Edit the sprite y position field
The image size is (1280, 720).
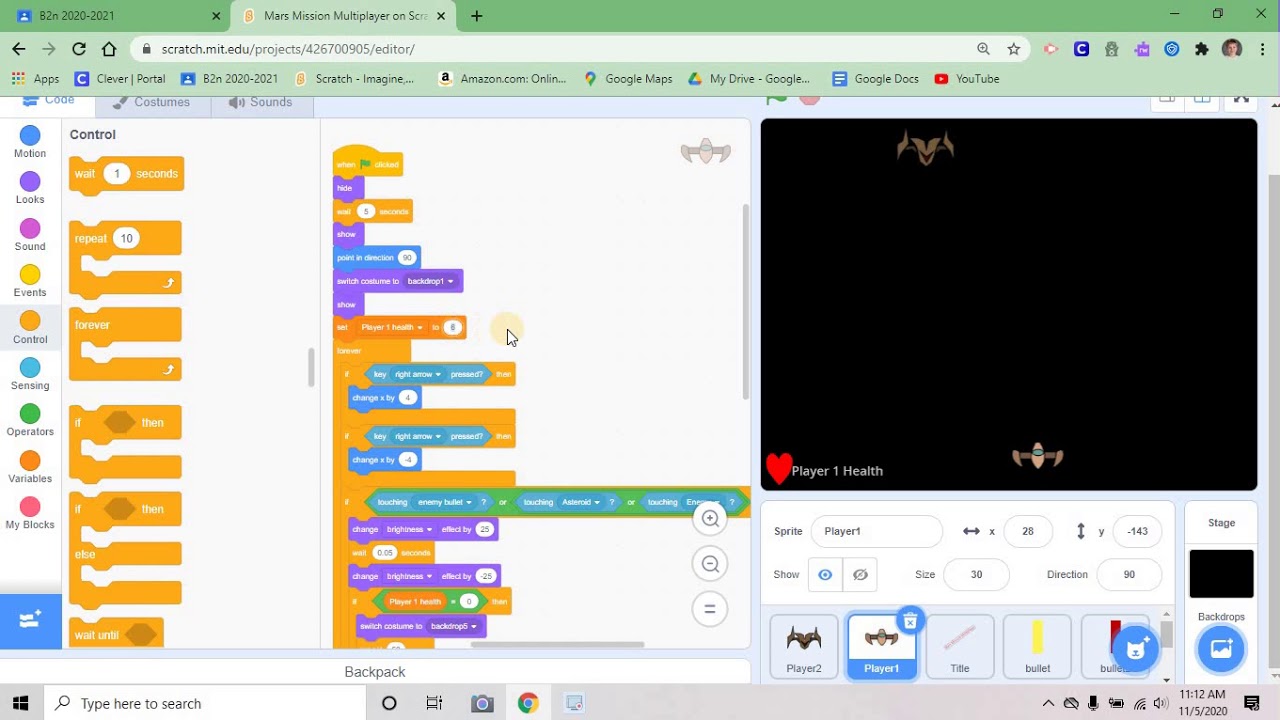click(x=1137, y=531)
